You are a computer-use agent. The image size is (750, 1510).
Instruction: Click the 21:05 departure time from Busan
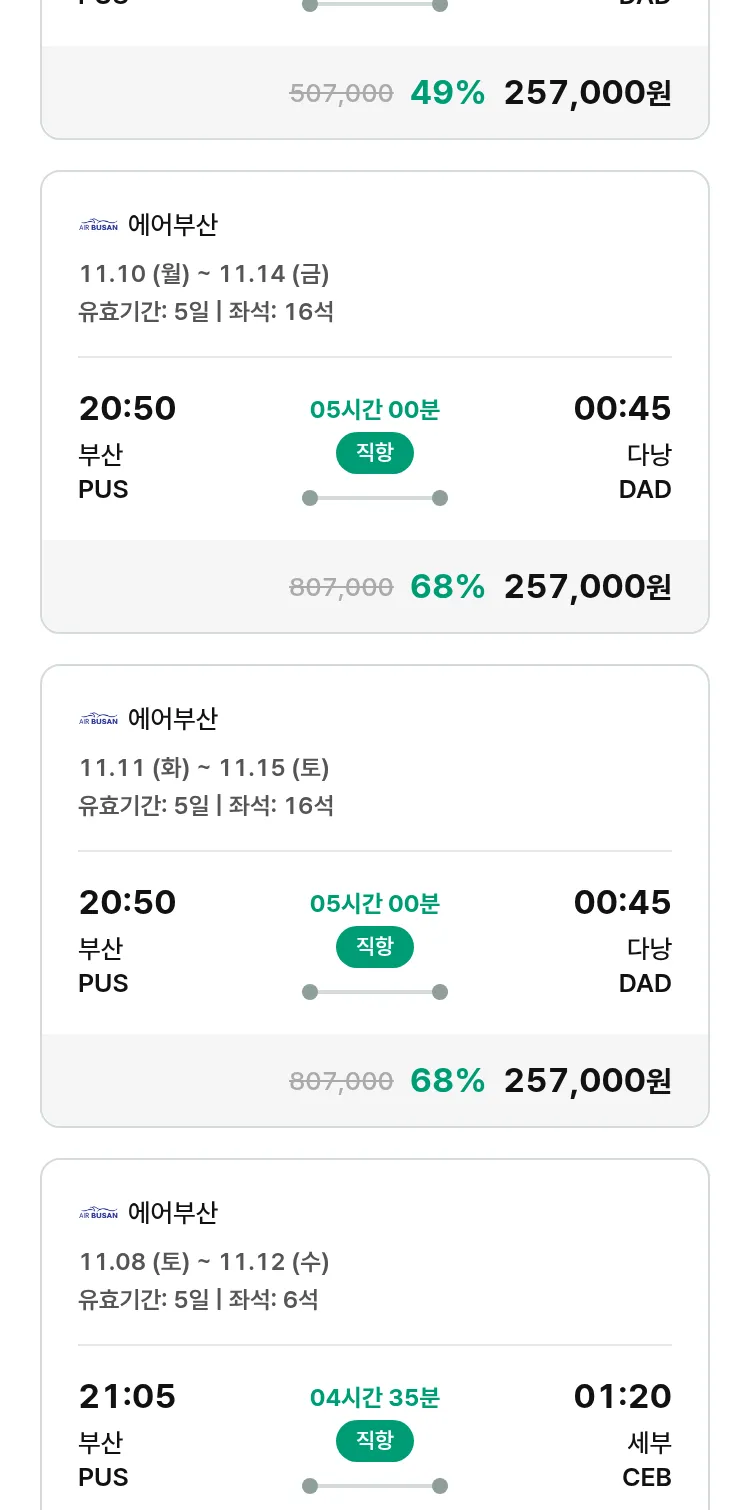coord(127,1397)
